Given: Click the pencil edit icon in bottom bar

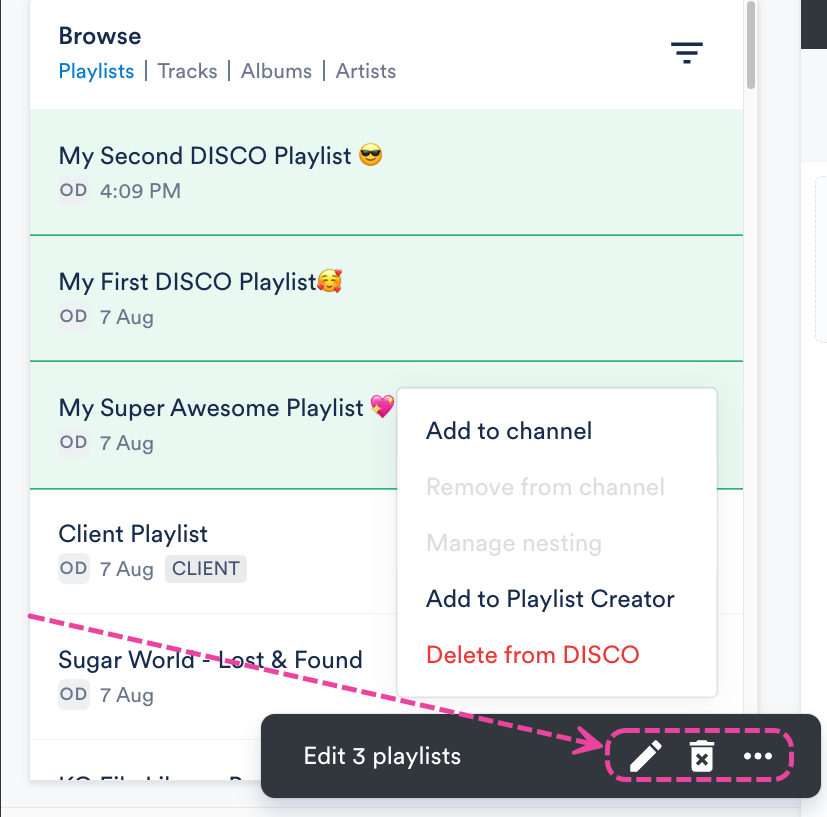Looking at the screenshot, I should pos(646,756).
